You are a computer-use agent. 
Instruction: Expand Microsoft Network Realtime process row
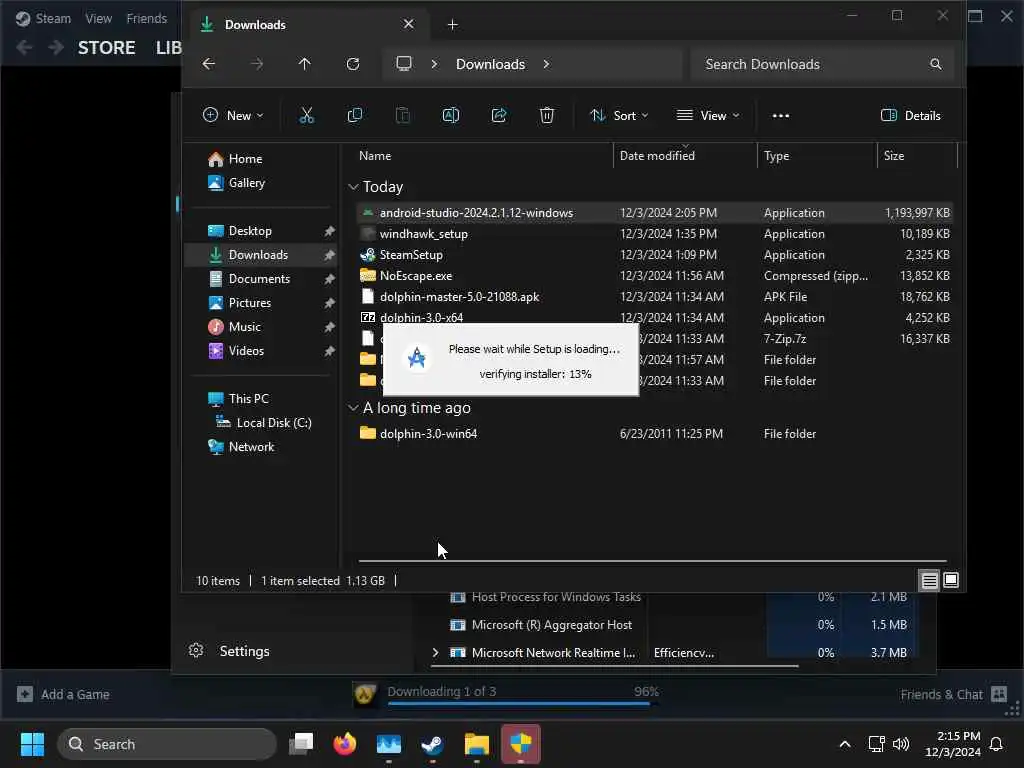click(x=436, y=652)
